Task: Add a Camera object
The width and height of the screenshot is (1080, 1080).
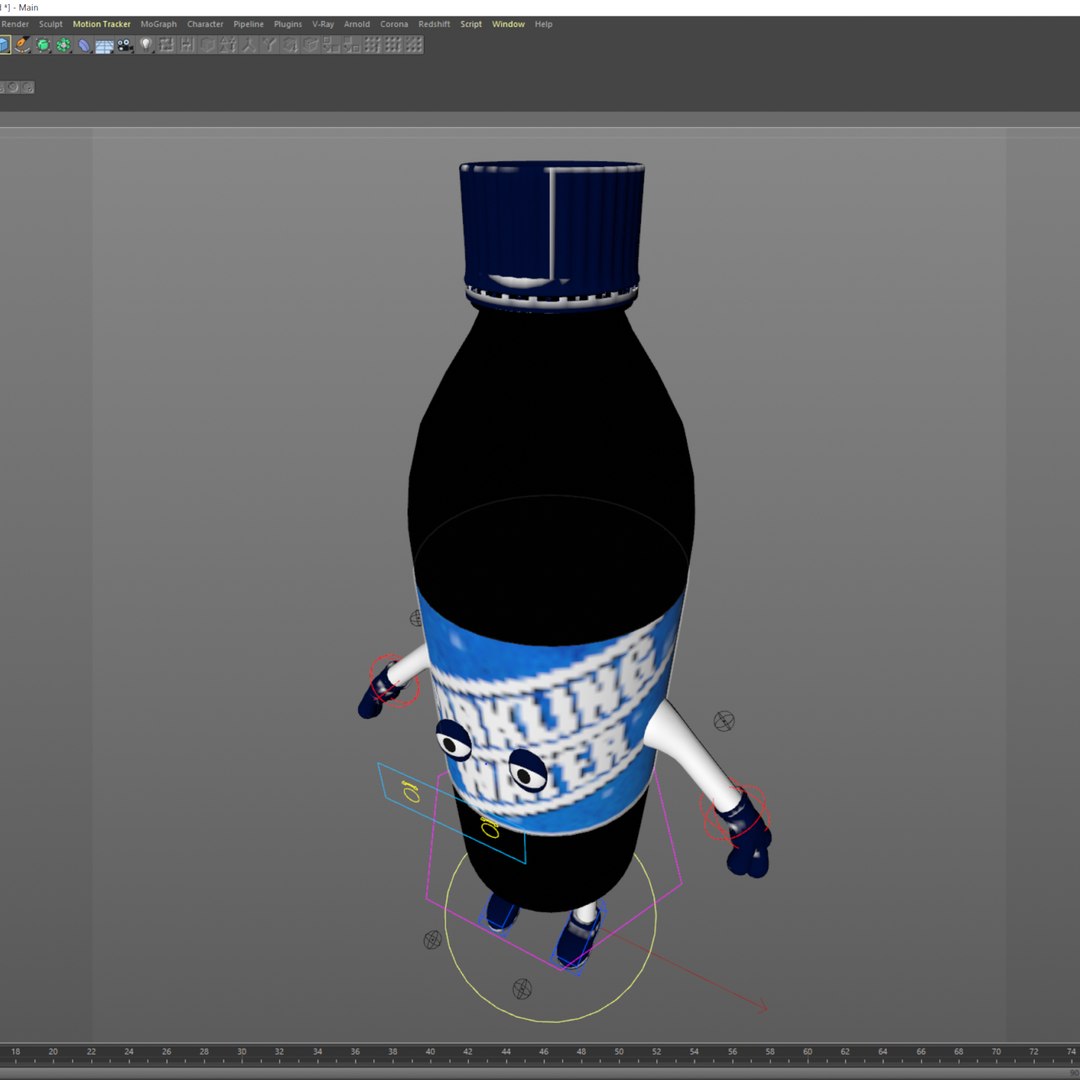Action: [125, 45]
